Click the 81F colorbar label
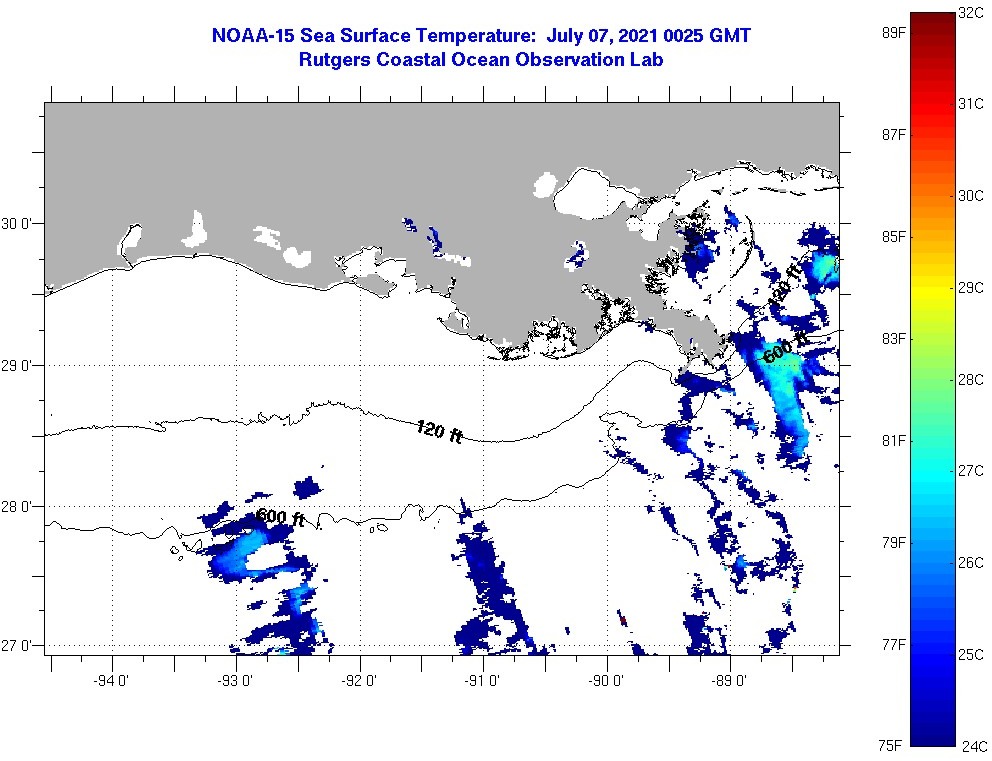 coord(894,440)
